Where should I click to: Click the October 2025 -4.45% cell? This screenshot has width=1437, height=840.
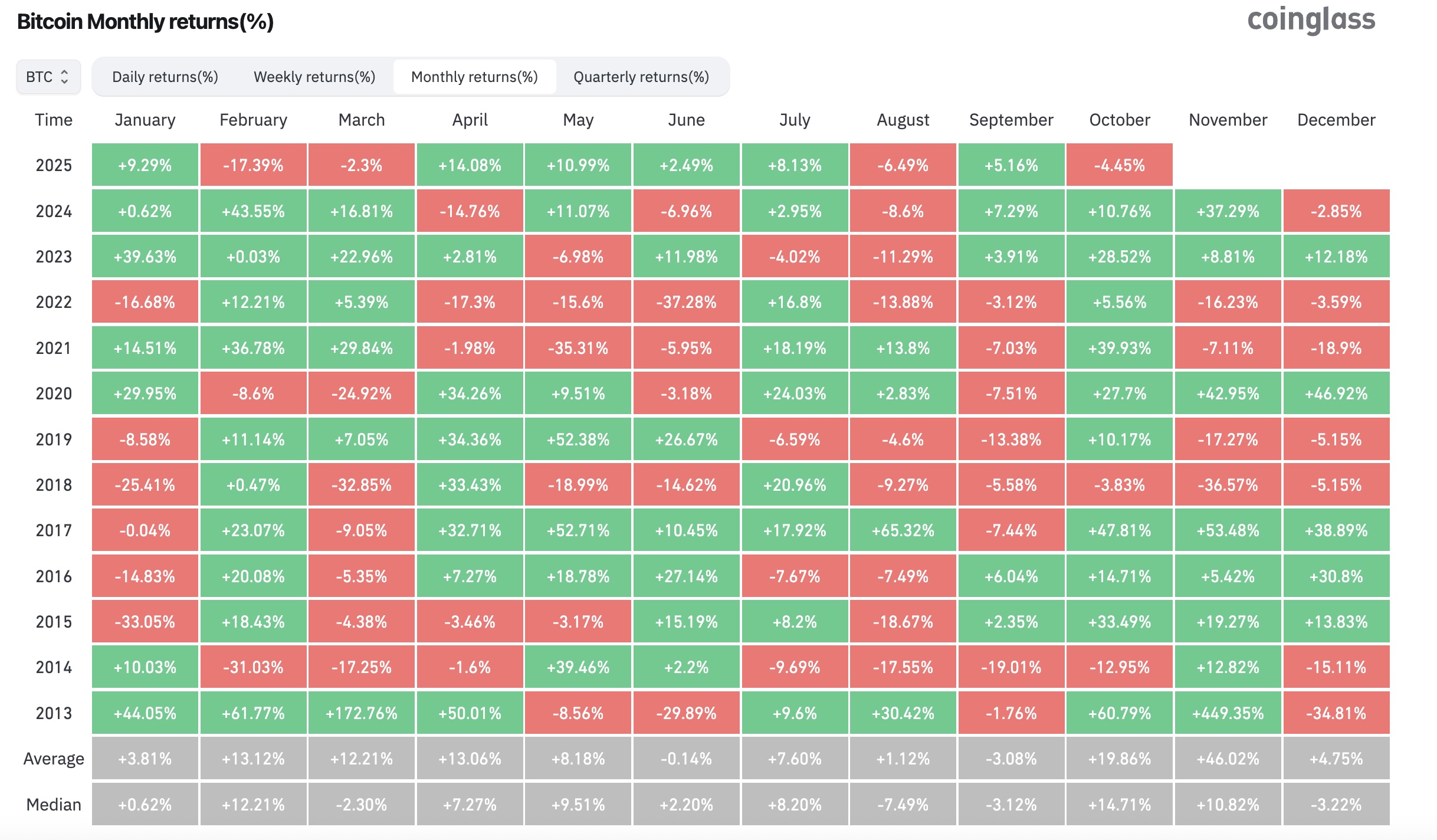pos(1119,165)
